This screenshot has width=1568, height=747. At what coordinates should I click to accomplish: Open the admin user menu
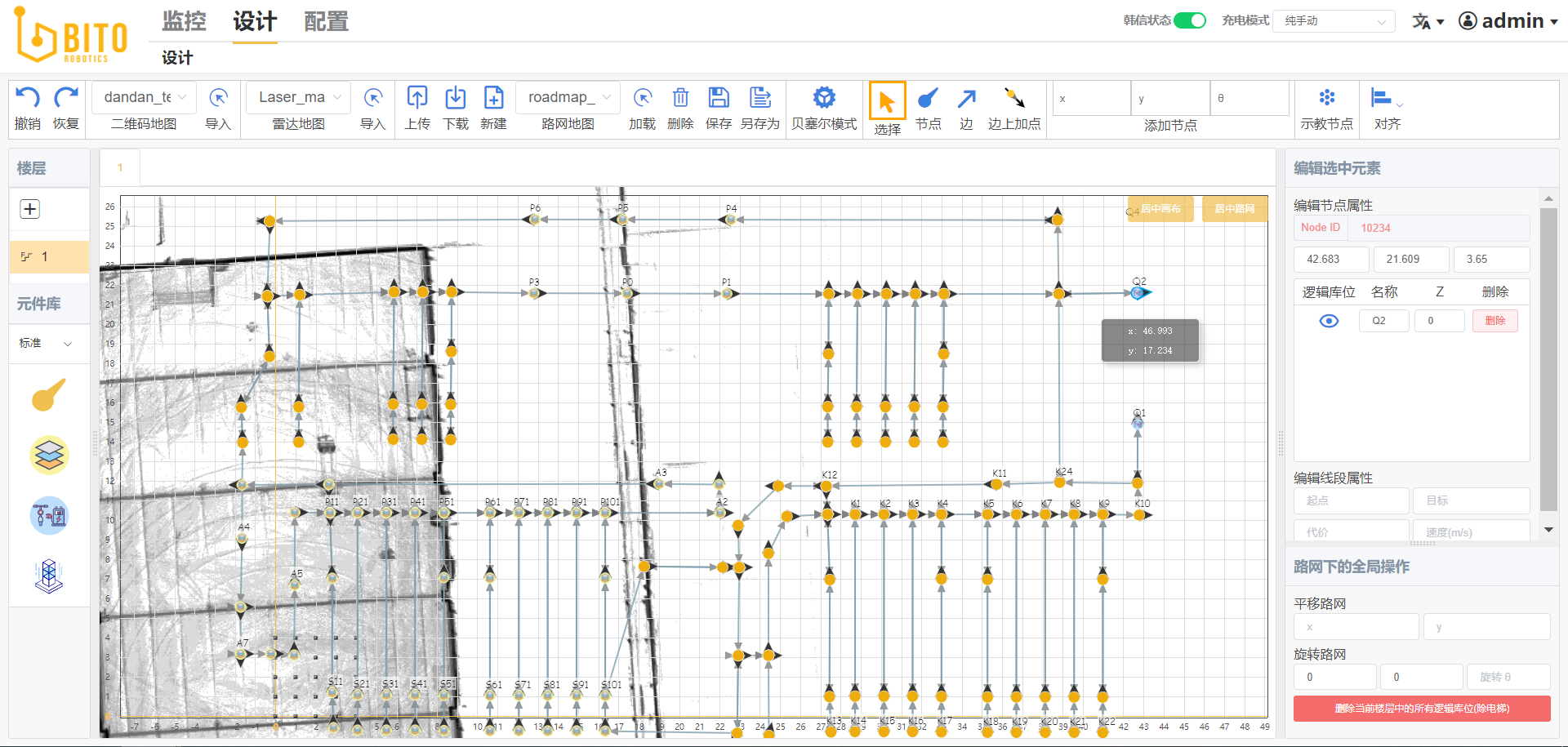pyautogui.click(x=1508, y=20)
